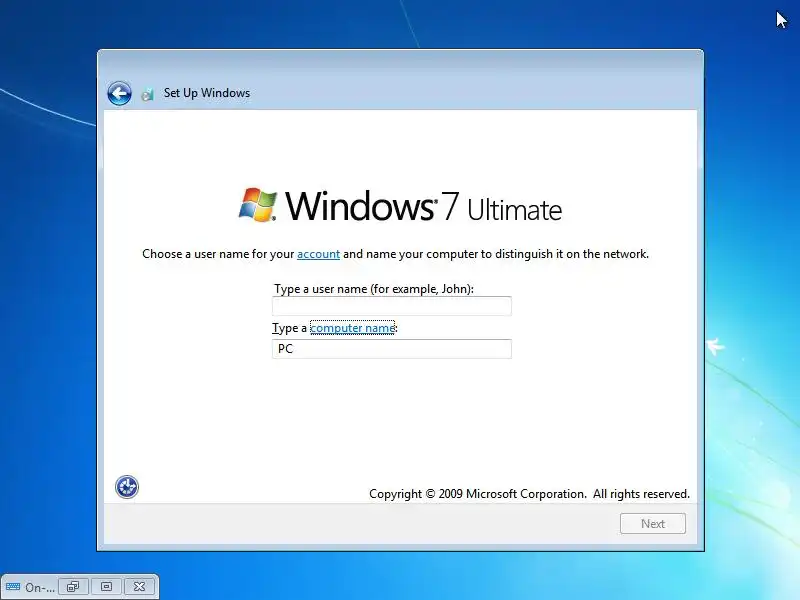The image size is (800, 600).
Task: Maximize the On-Screen Keyboard window
Action: [106, 587]
